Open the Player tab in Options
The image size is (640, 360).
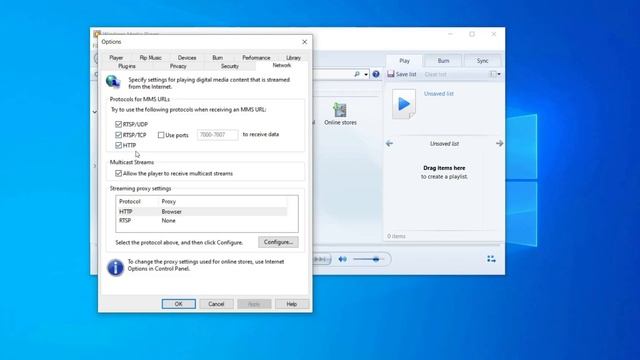pos(116,58)
